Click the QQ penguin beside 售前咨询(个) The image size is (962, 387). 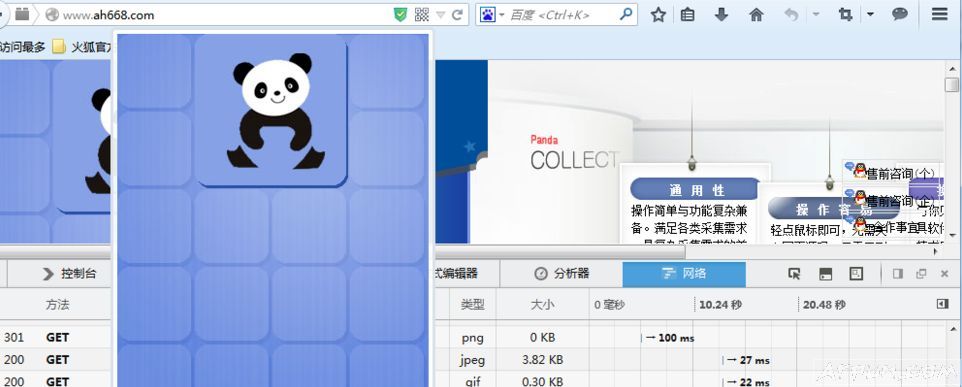pos(860,172)
